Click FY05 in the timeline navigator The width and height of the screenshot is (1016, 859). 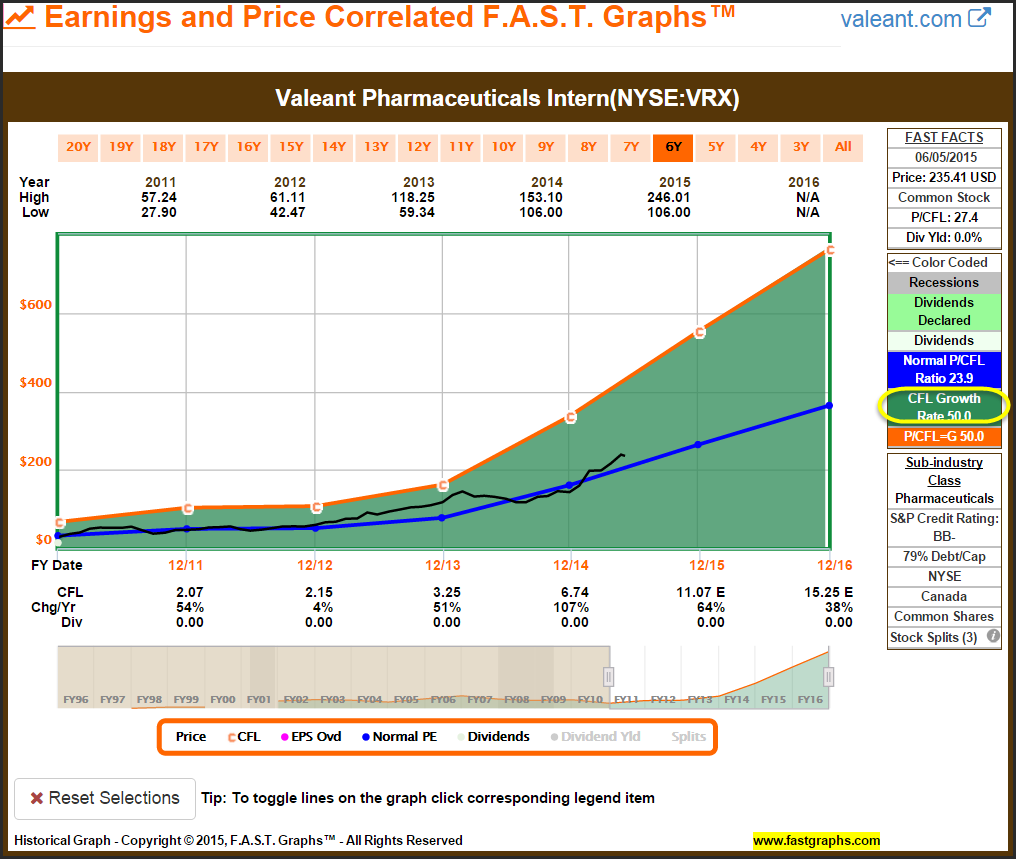(406, 700)
